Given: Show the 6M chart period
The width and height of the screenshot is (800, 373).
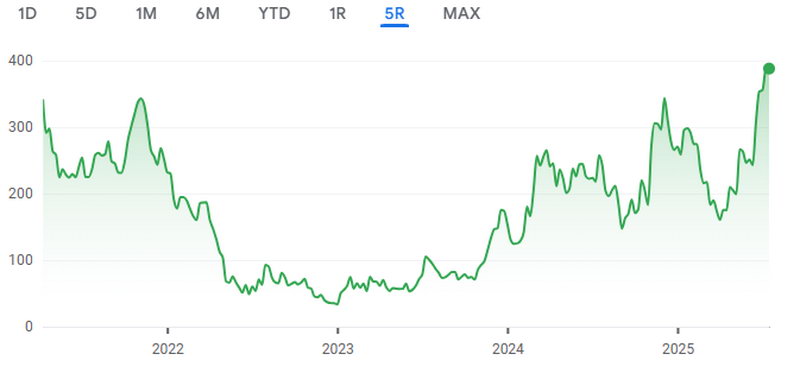Looking at the screenshot, I should click(x=208, y=14).
